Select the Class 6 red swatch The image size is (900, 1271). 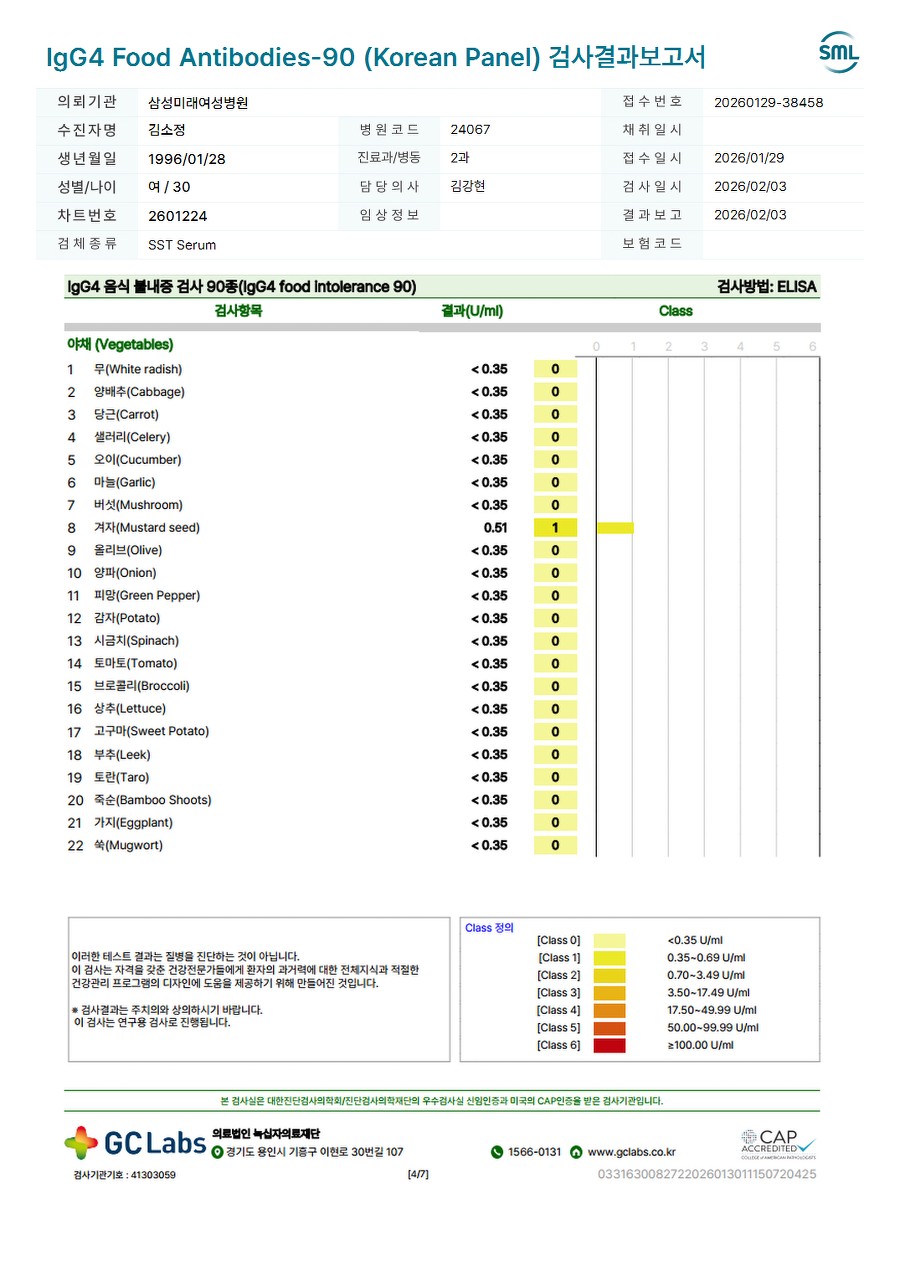click(609, 1045)
